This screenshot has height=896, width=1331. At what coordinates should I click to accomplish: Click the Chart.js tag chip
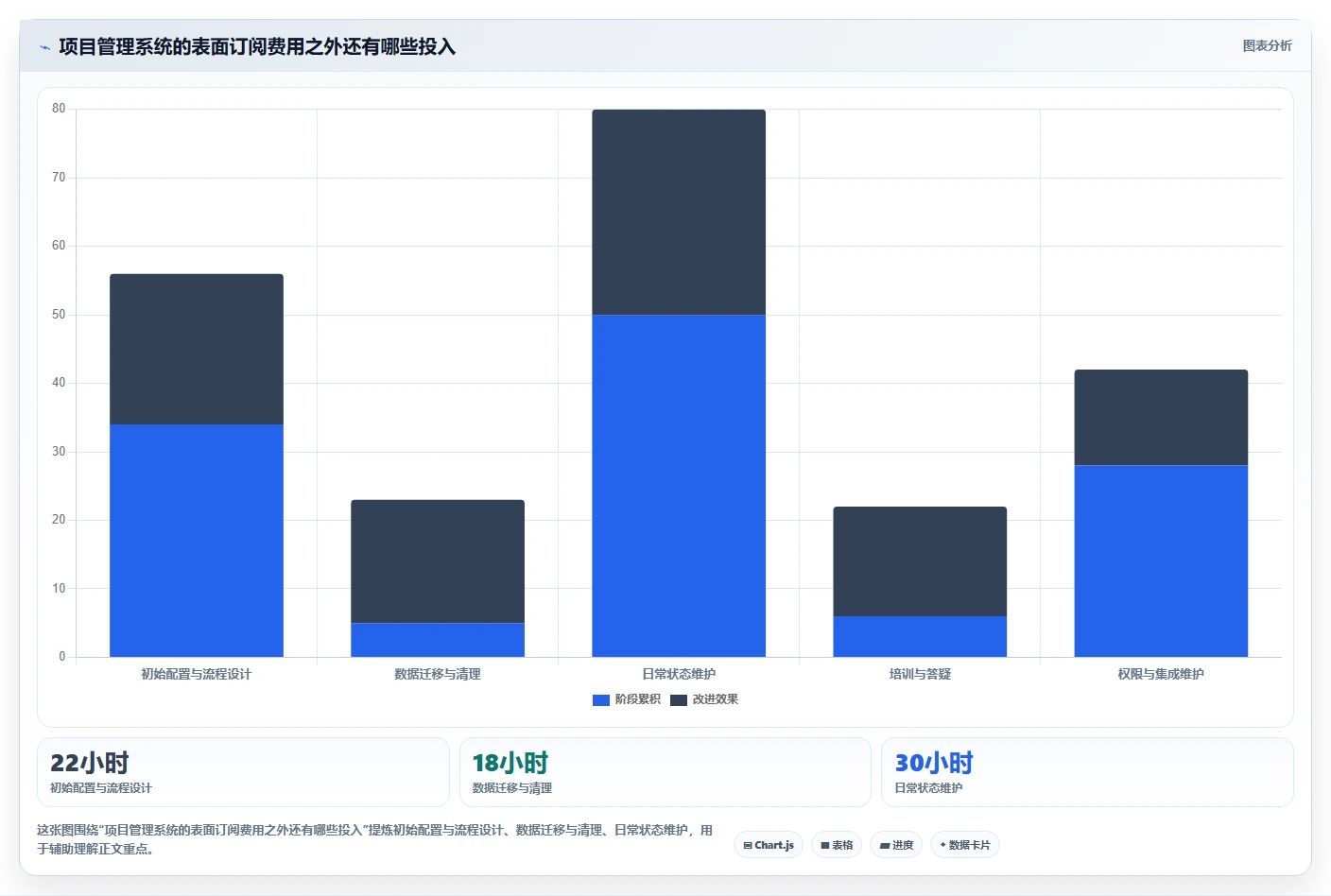769,845
